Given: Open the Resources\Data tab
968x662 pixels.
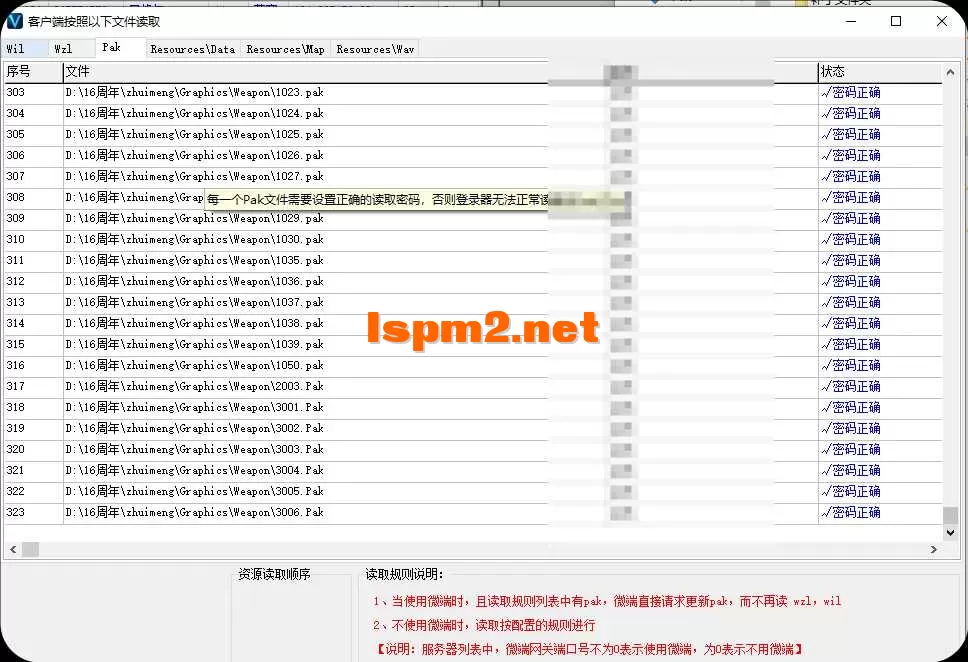Looking at the screenshot, I should 193,49.
